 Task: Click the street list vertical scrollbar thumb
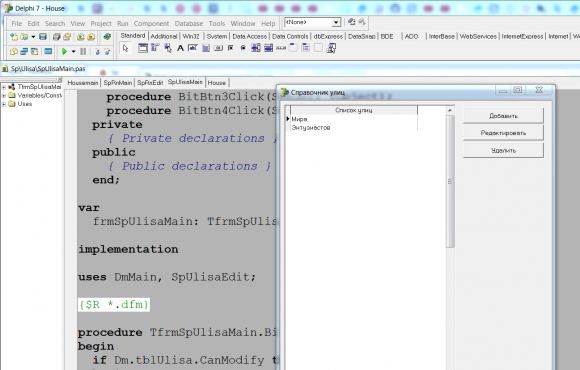pyautogui.click(x=450, y=181)
